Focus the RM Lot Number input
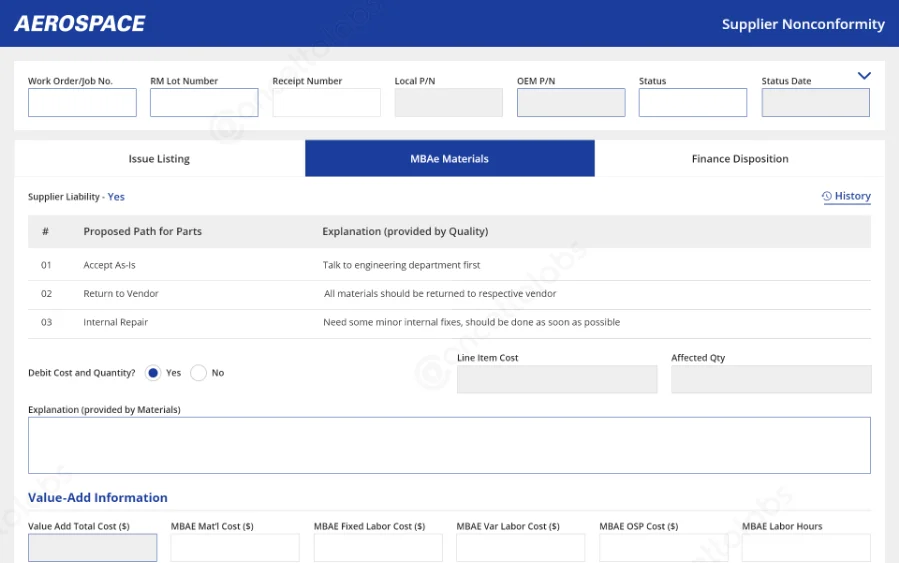This screenshot has width=899, height=563. 204,103
